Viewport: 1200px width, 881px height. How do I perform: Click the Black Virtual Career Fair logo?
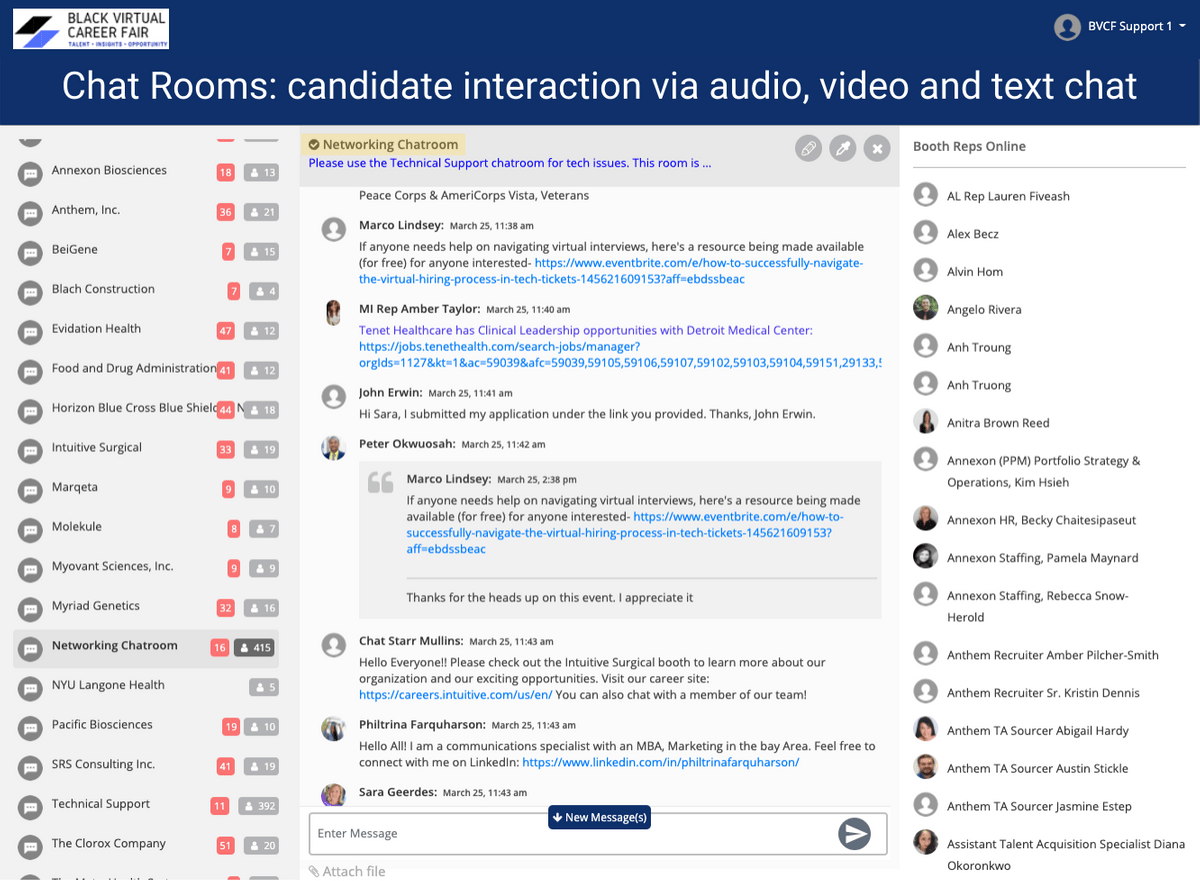click(91, 29)
